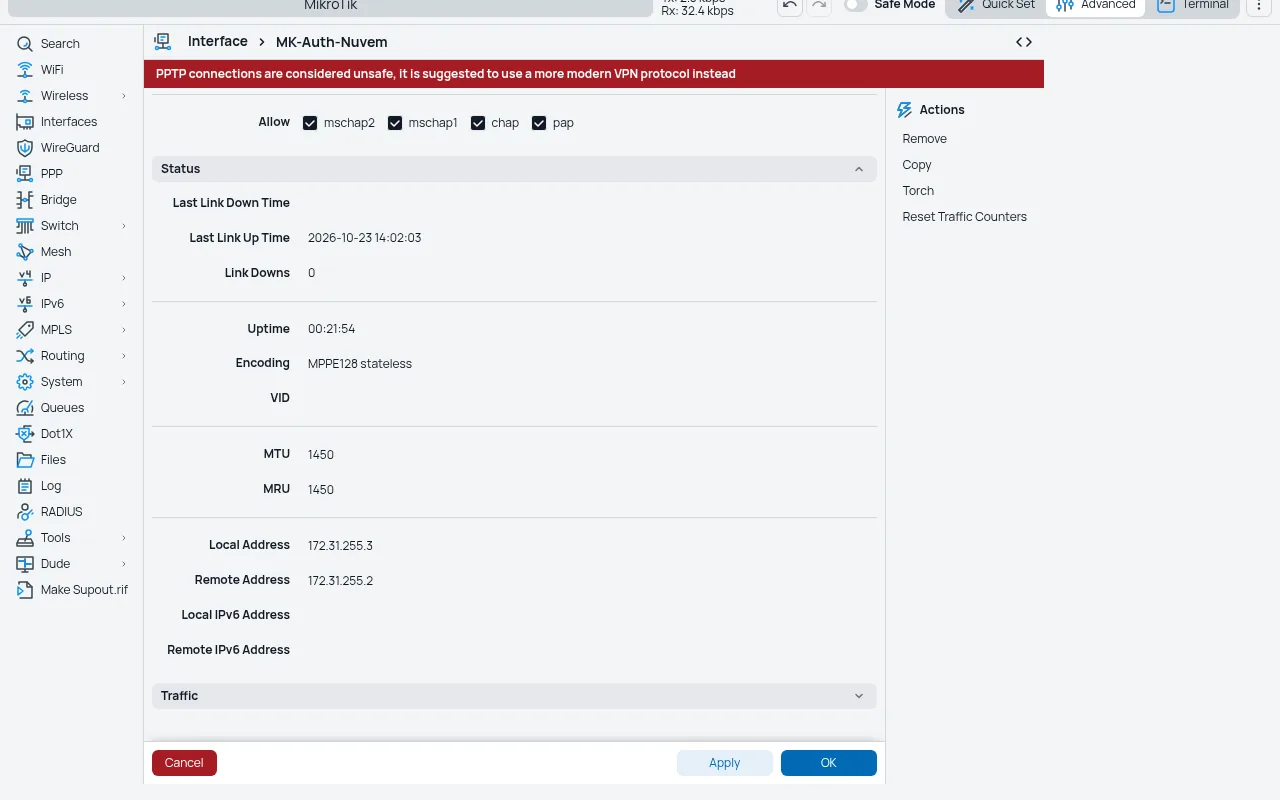Click Reset Traffic Counters action
This screenshot has width=1280, height=800.
point(964,217)
